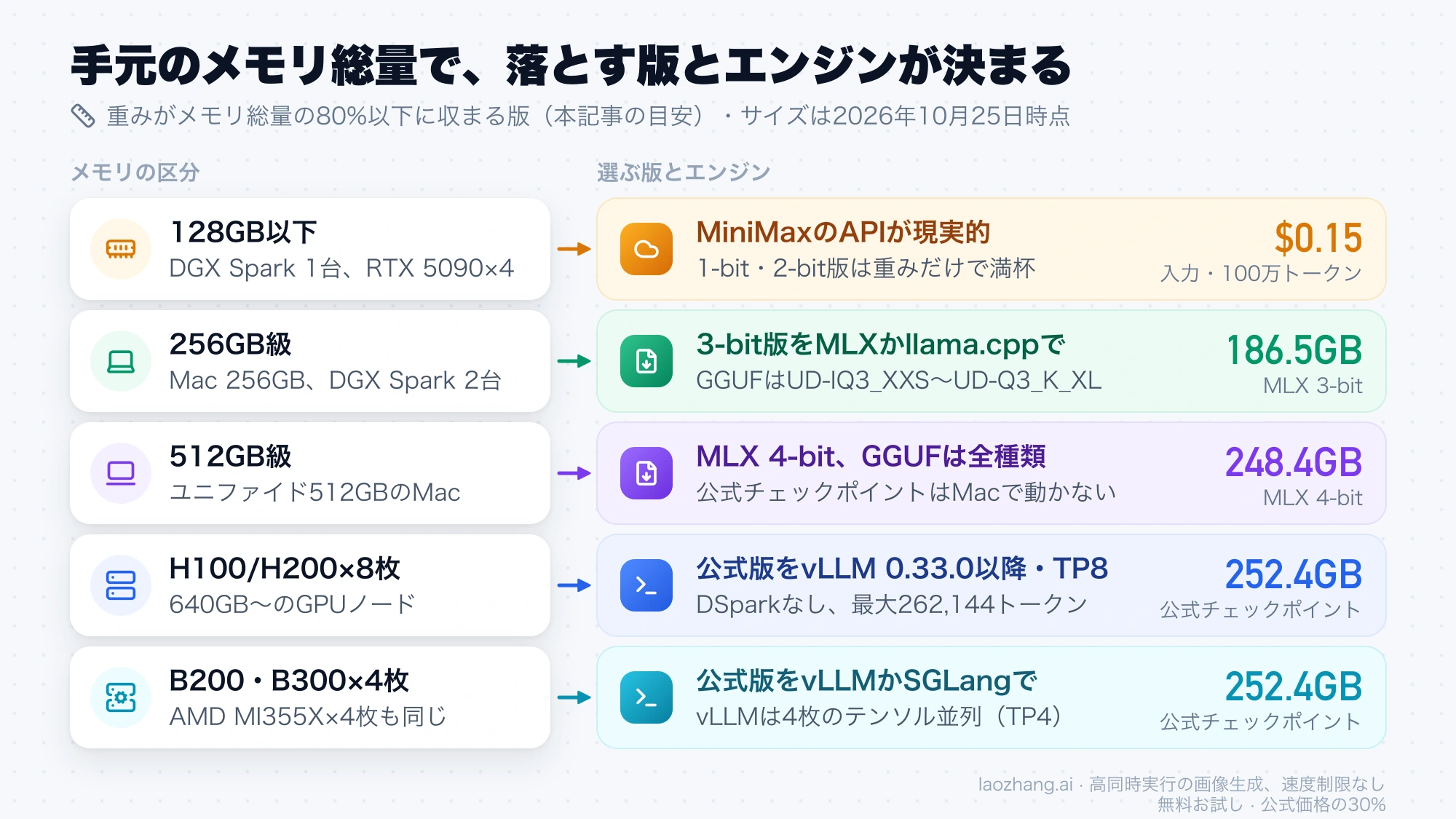Click the purple file download icon for MLX 4-bit

(x=646, y=473)
